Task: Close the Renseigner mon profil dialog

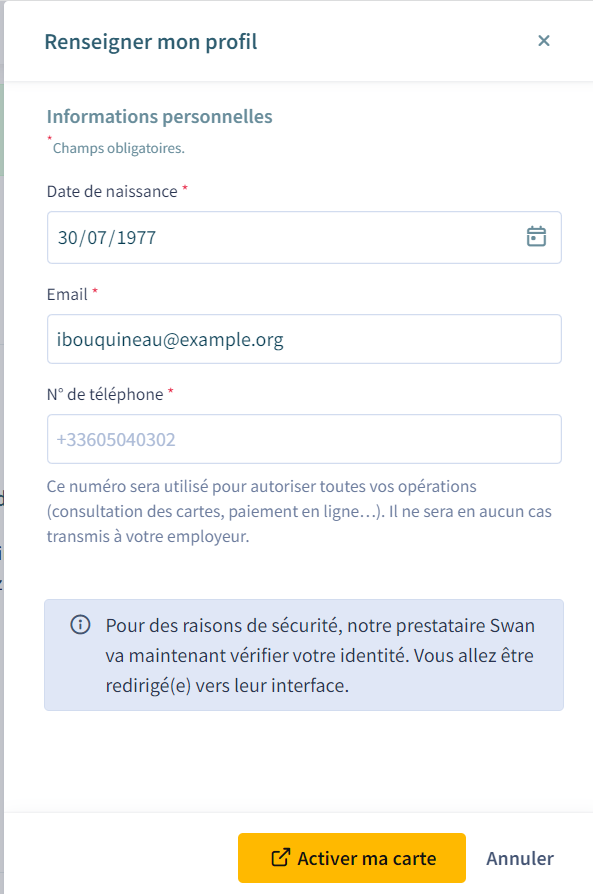Action: (544, 40)
